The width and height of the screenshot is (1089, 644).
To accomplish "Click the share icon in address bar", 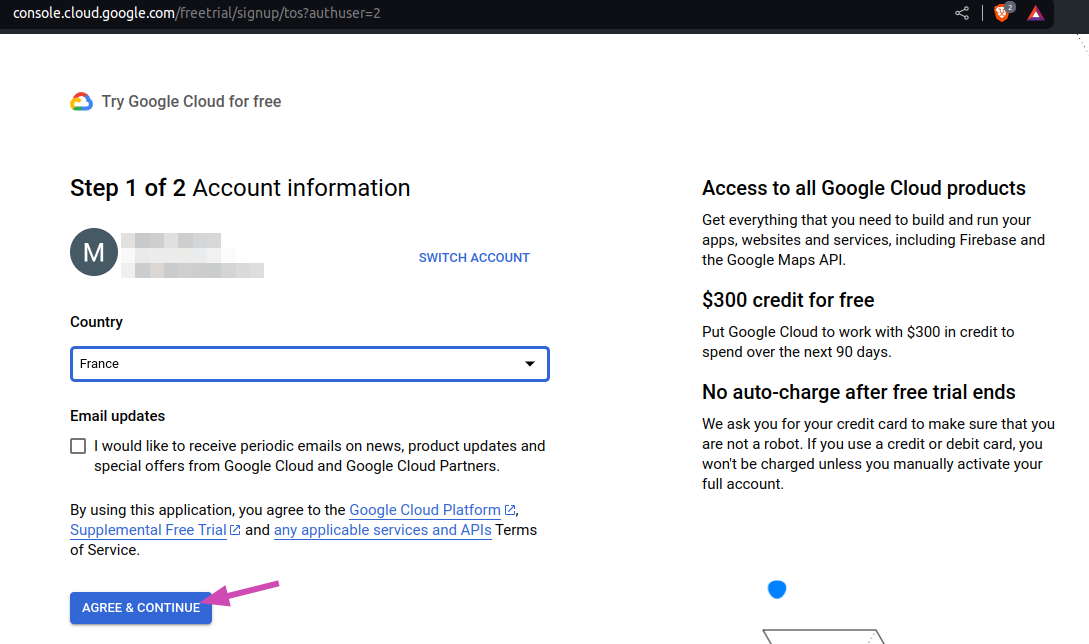I will tap(962, 13).
